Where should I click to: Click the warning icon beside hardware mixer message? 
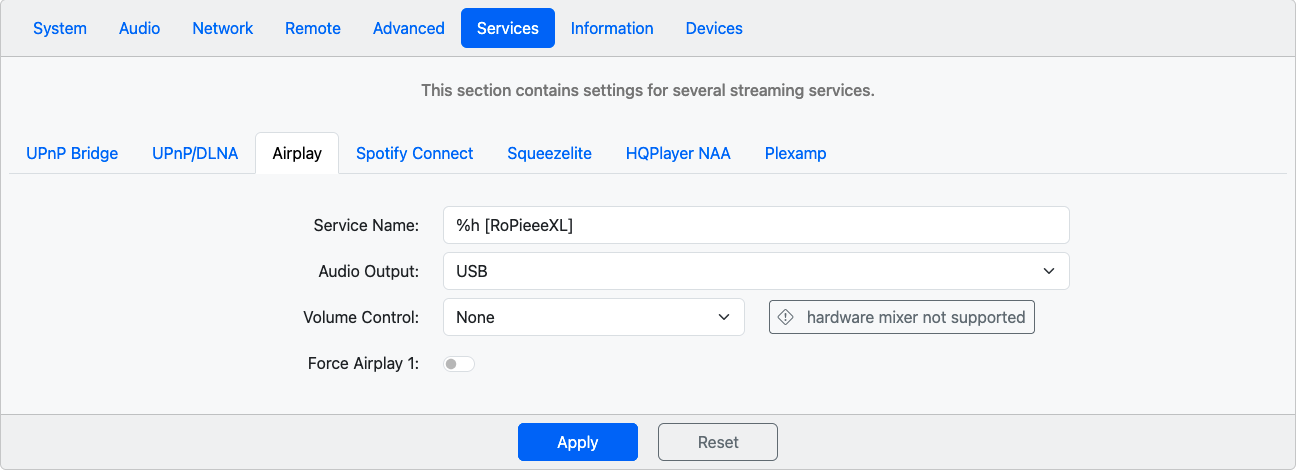coord(786,317)
